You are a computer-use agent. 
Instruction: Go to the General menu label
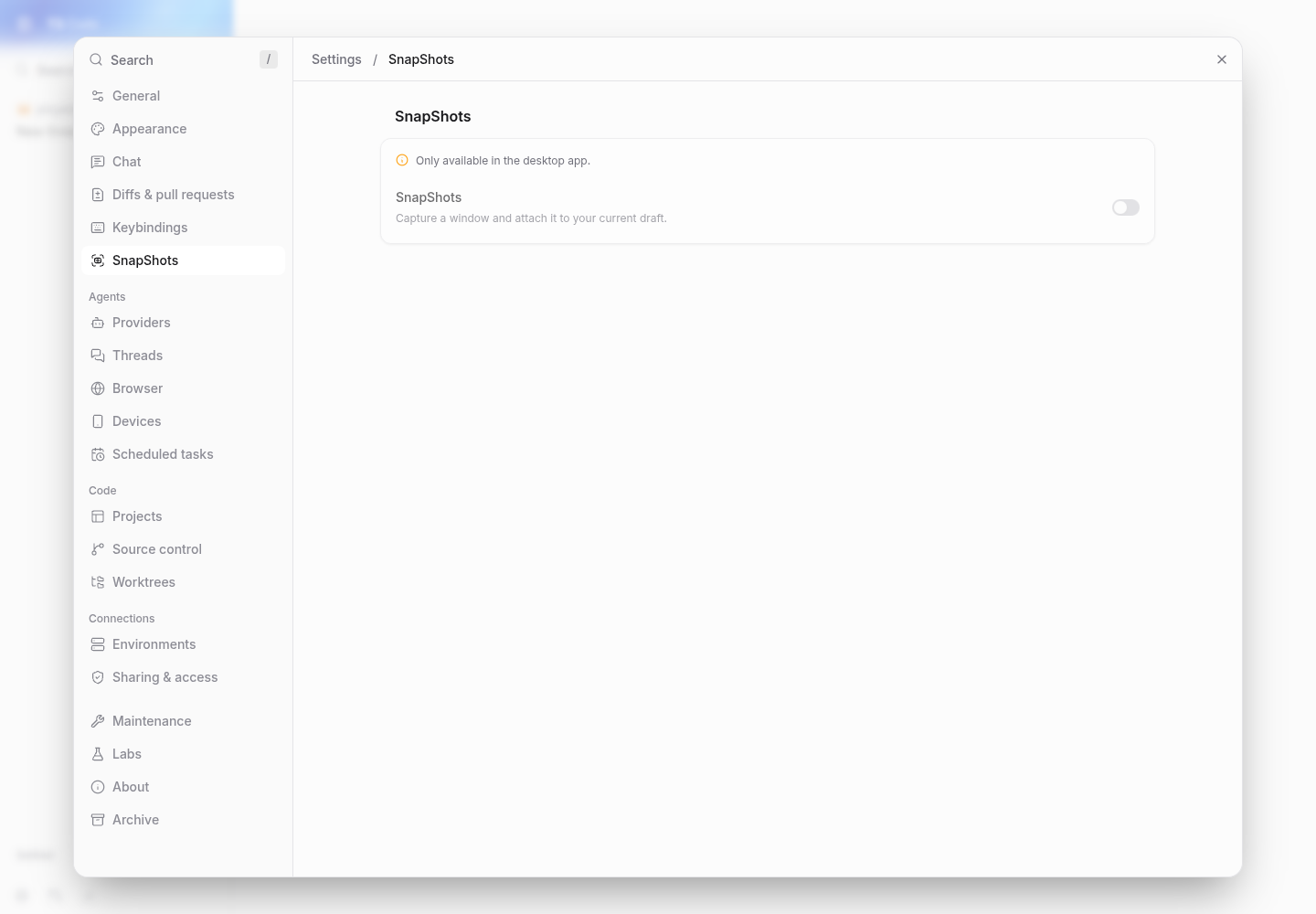136,96
